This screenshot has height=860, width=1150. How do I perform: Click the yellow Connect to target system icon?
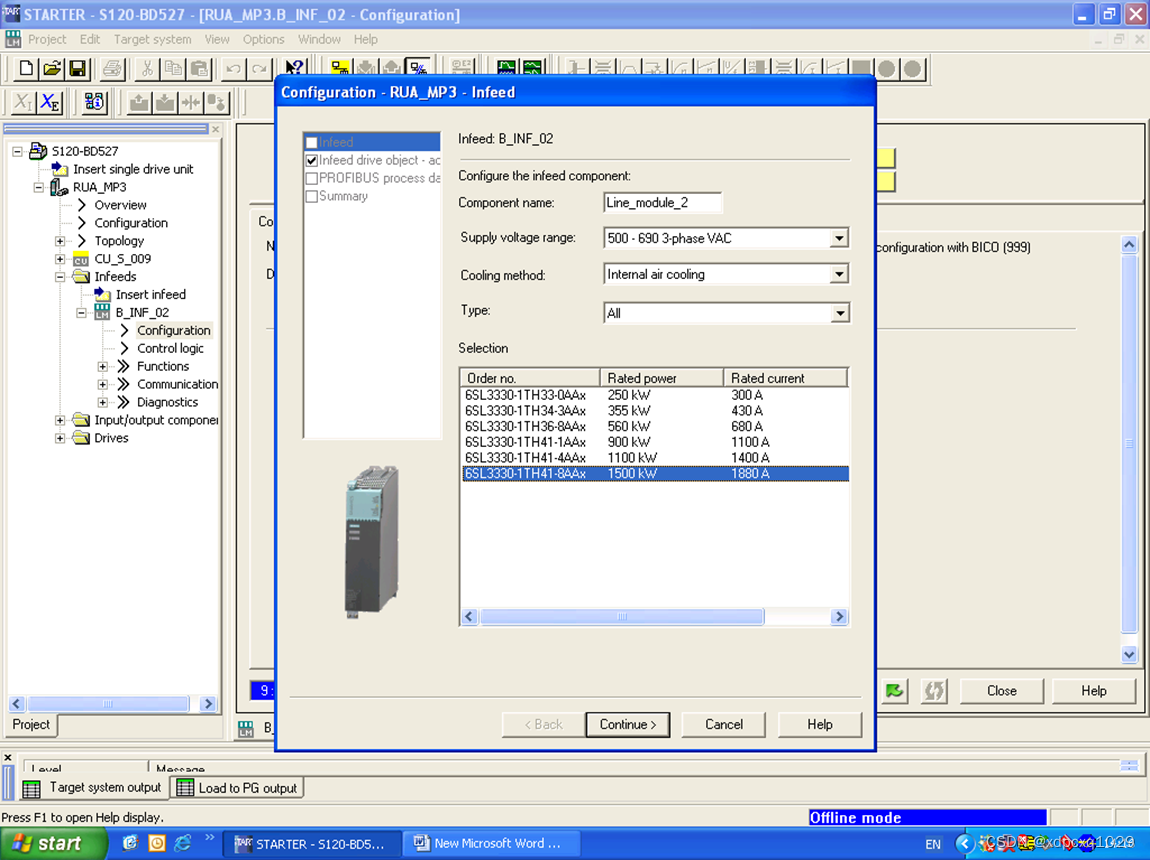(x=340, y=68)
